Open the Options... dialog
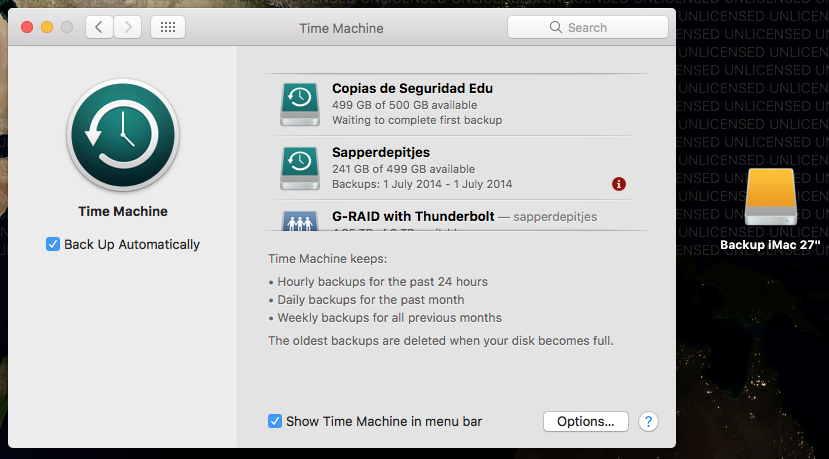This screenshot has width=829, height=459. coord(586,421)
